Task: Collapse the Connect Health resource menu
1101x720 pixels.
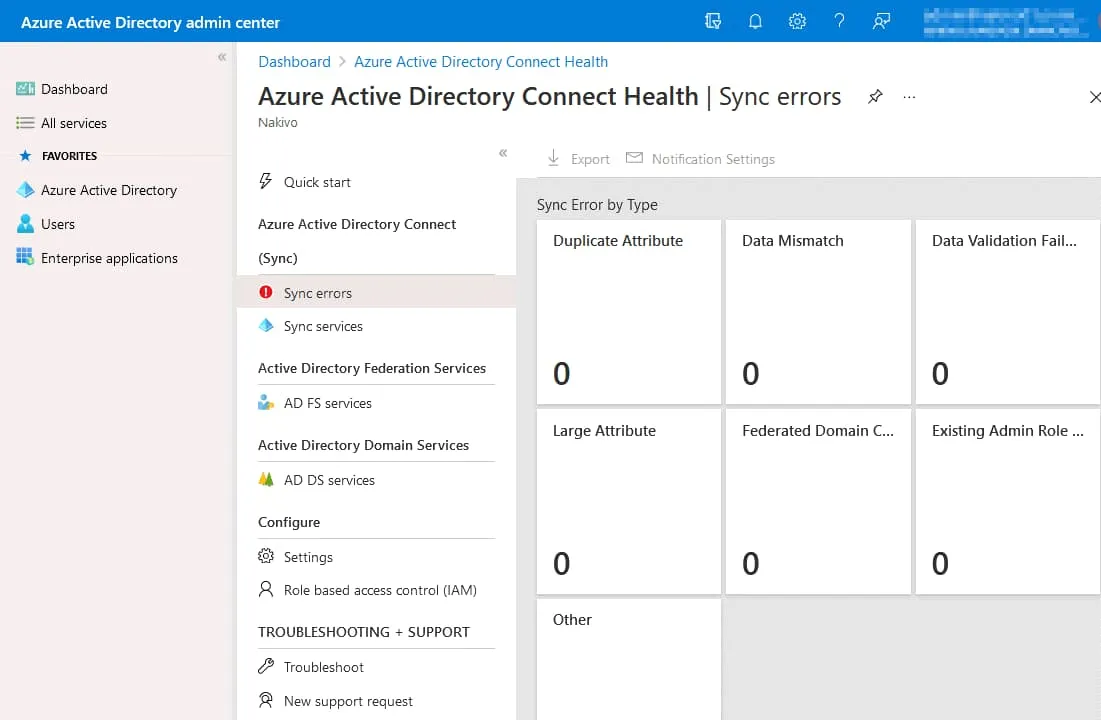Action: [503, 153]
